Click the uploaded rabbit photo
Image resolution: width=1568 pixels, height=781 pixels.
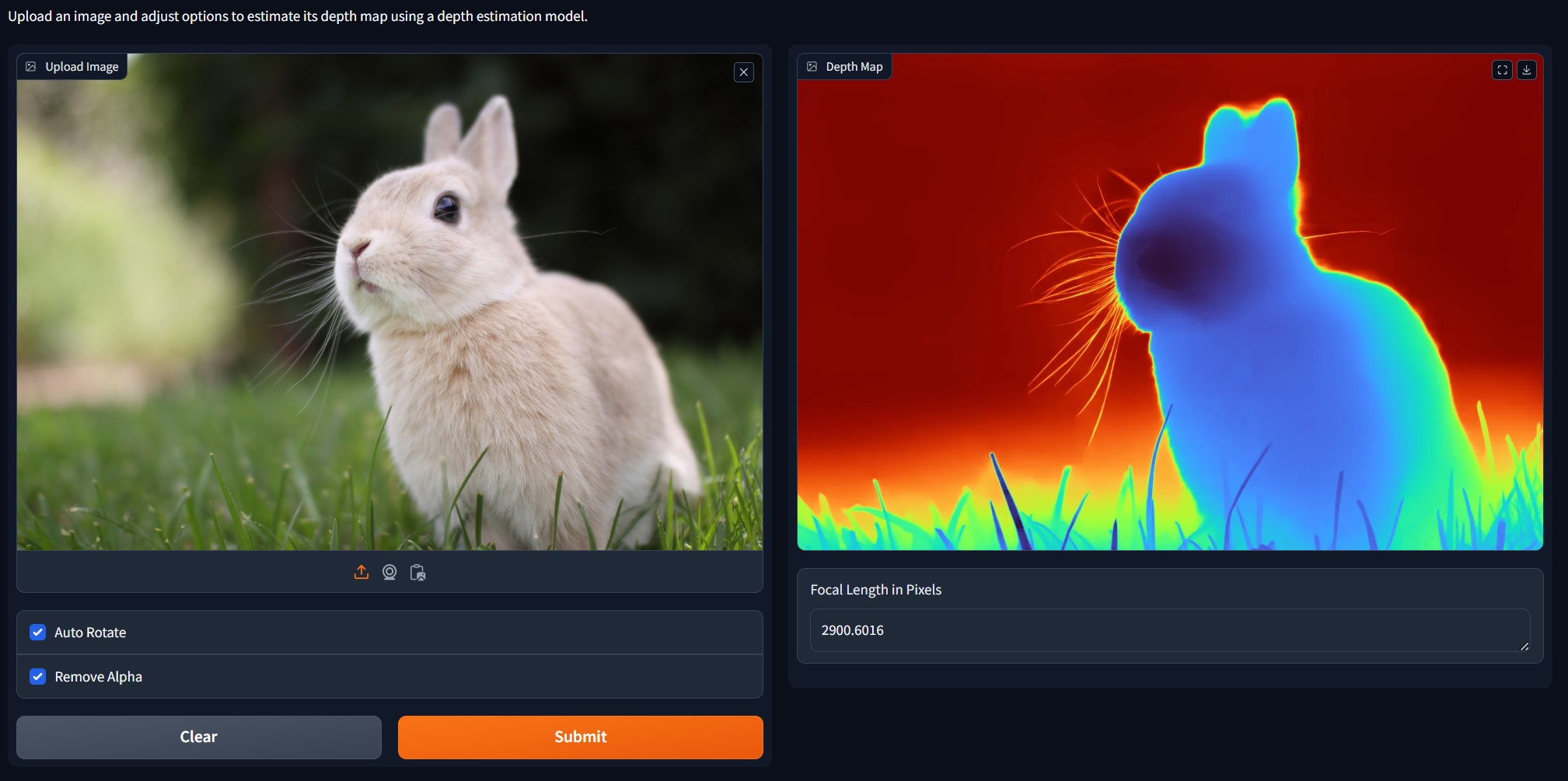389,311
